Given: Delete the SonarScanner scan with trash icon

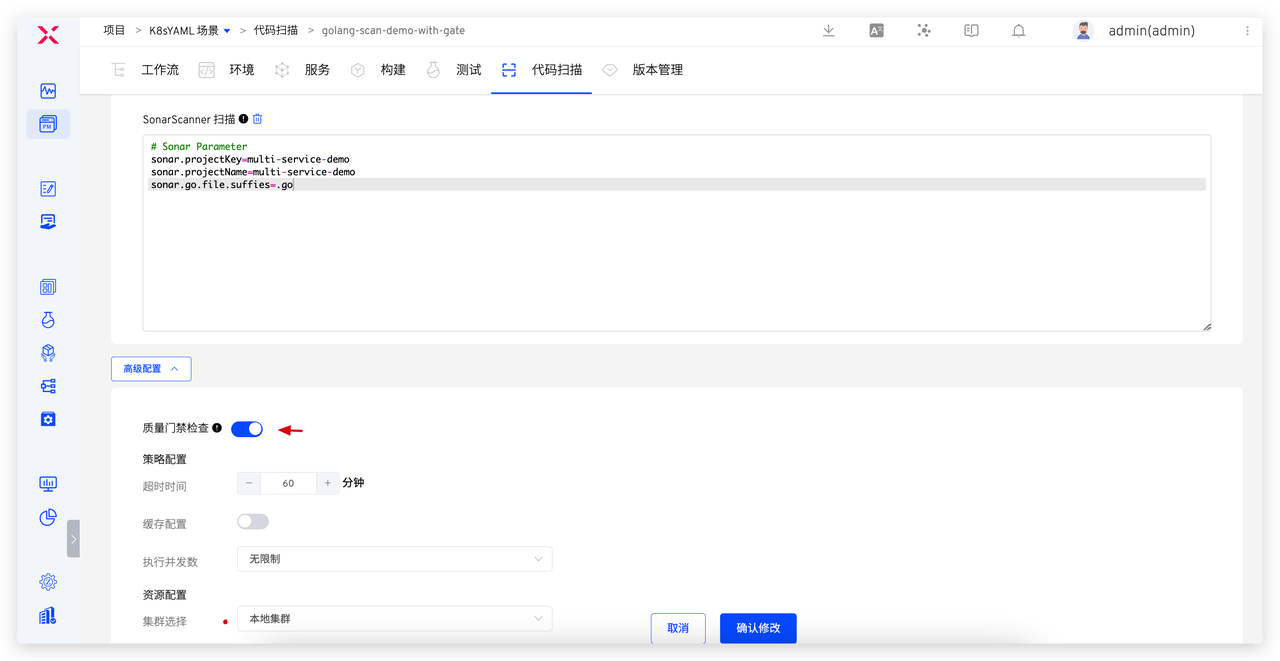Looking at the screenshot, I should (257, 119).
